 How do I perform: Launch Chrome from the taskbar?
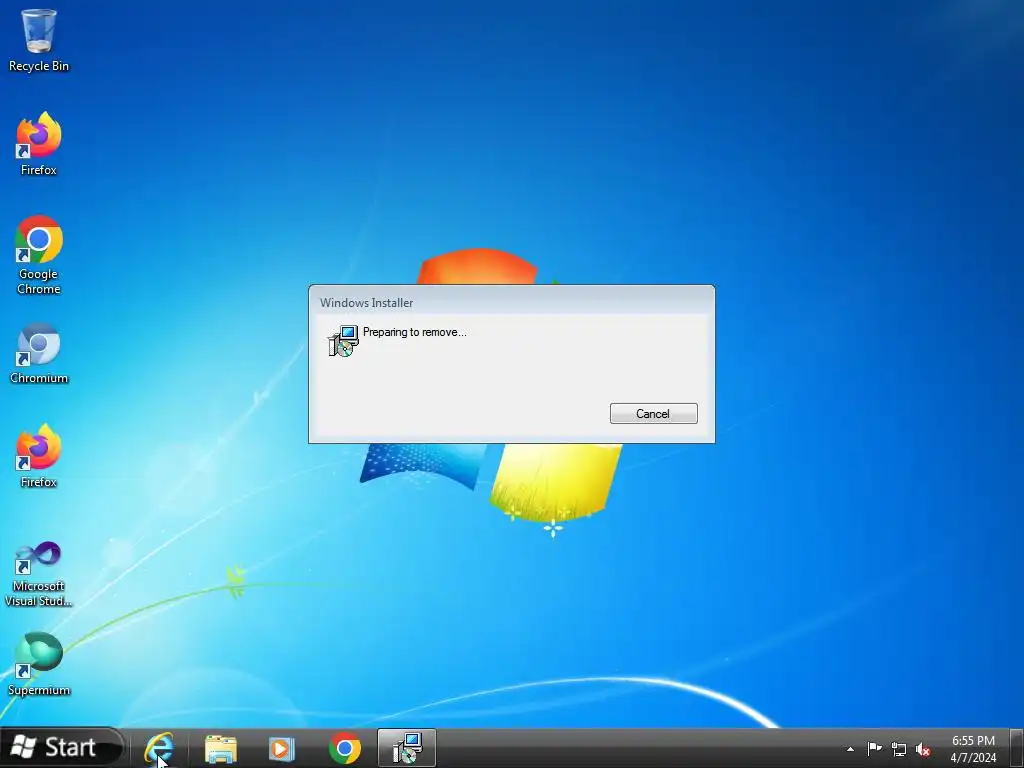[345, 748]
